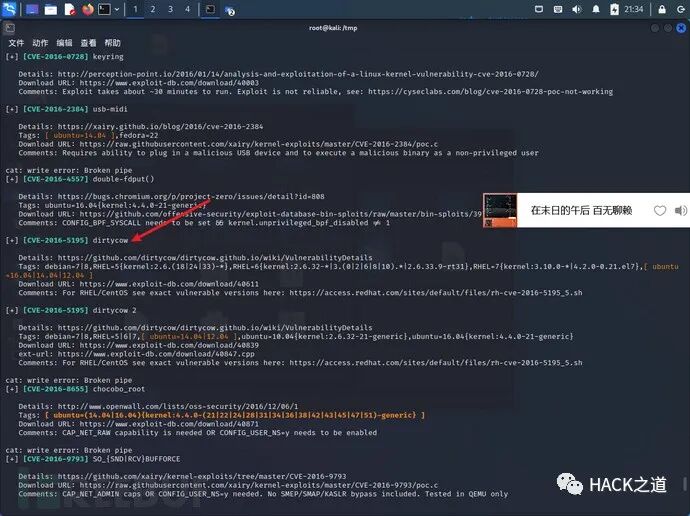This screenshot has height=516, width=690.
Task: Open the notifications bell icon
Action: pyautogui.click(x=596, y=9)
